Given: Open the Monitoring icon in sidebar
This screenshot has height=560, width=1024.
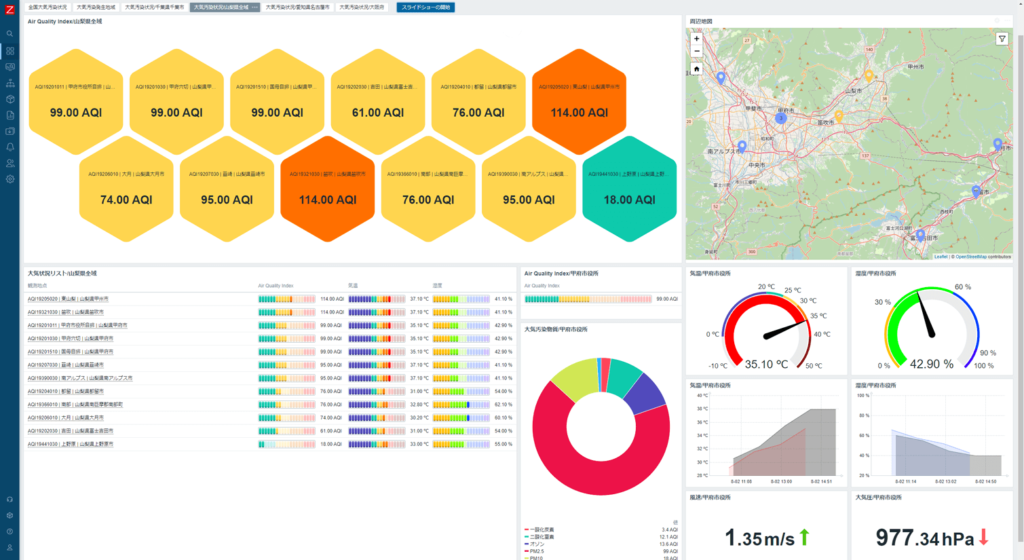Looking at the screenshot, I should click(x=10, y=67).
